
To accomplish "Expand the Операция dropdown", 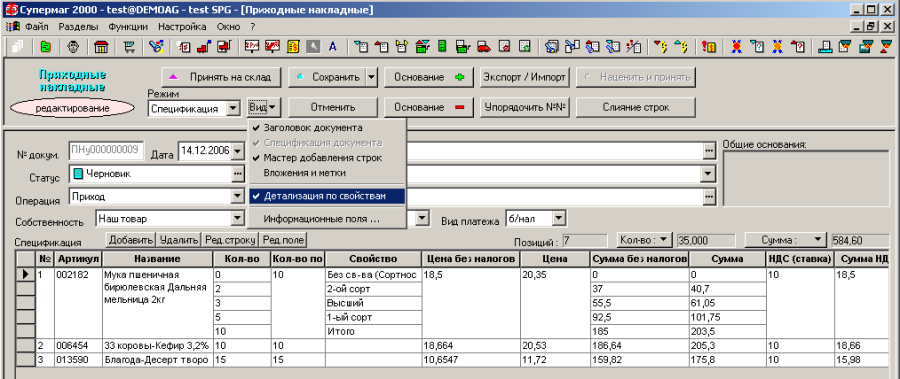I will pos(238,196).
